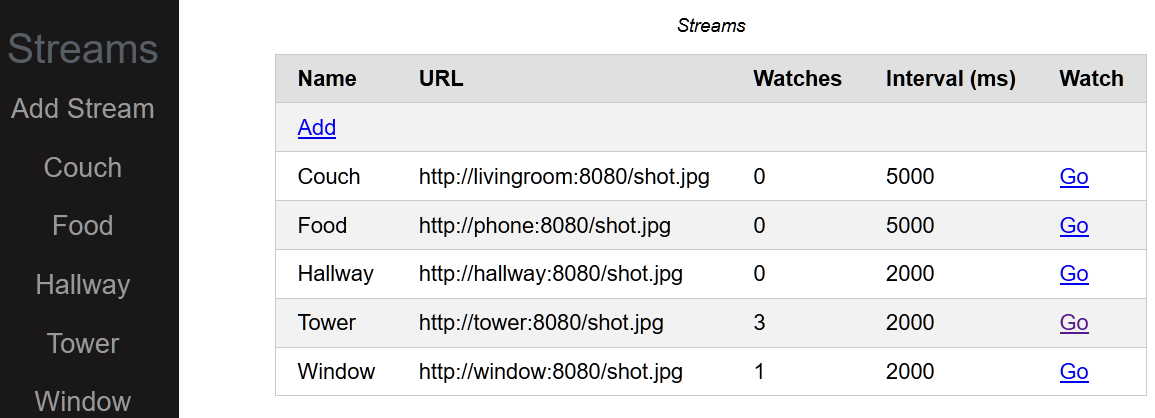Click the Interval (ms) column header
This screenshot has width=1155, height=418.
[950, 79]
